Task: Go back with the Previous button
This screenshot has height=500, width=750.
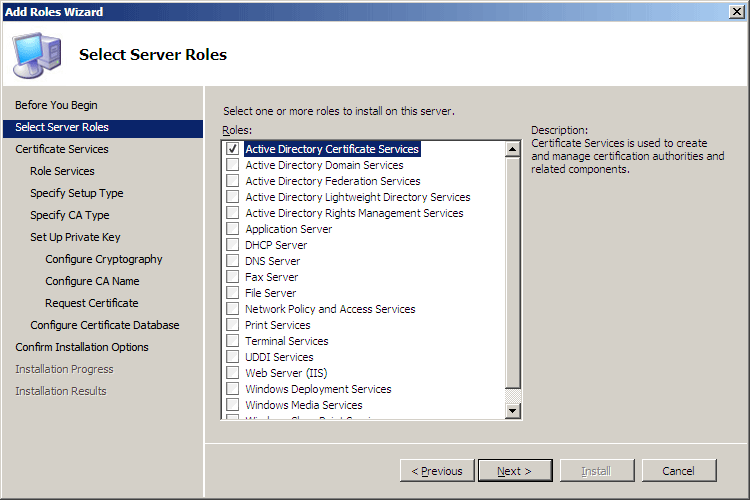Action: click(437, 471)
